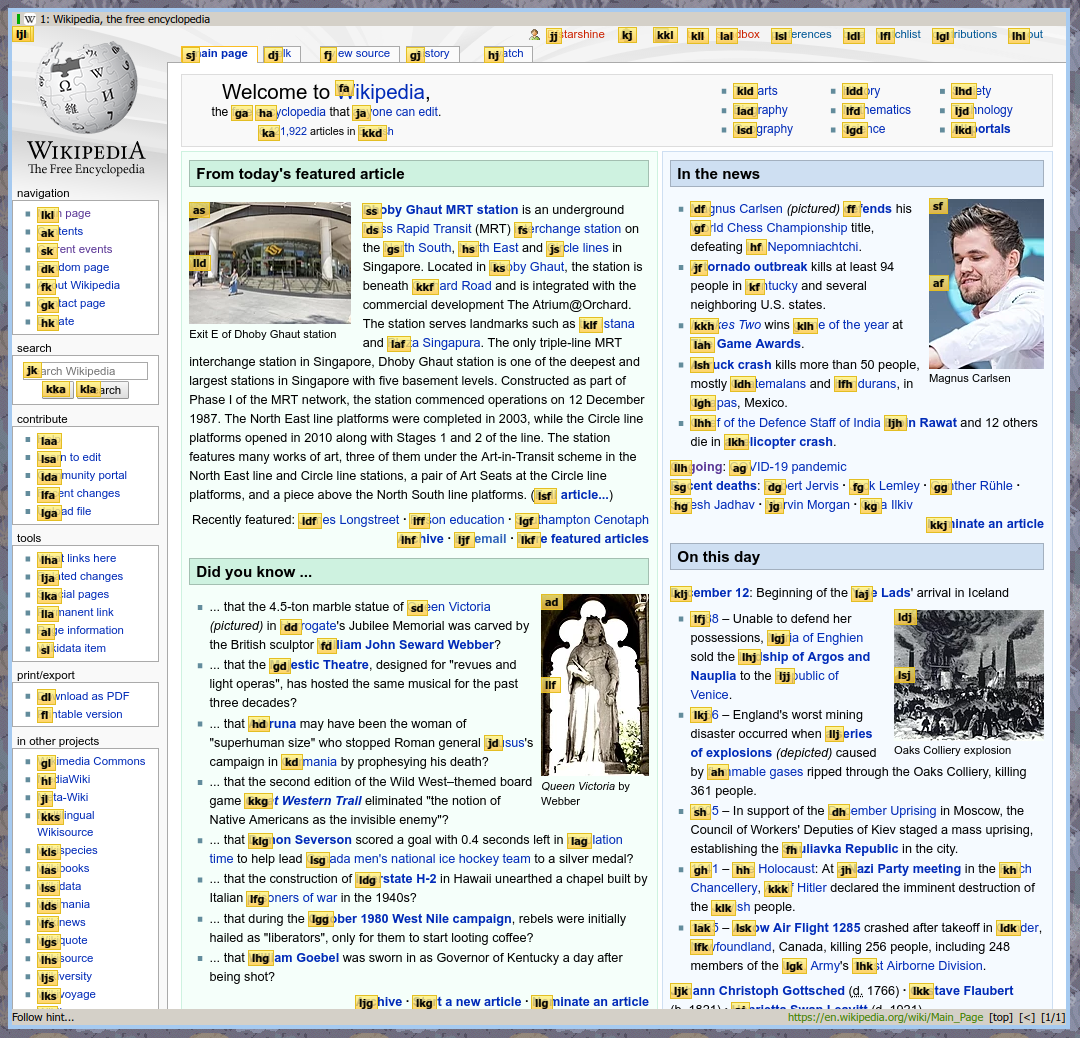Open the Printable version link
The image size is (1080, 1038).
[x=80, y=714]
